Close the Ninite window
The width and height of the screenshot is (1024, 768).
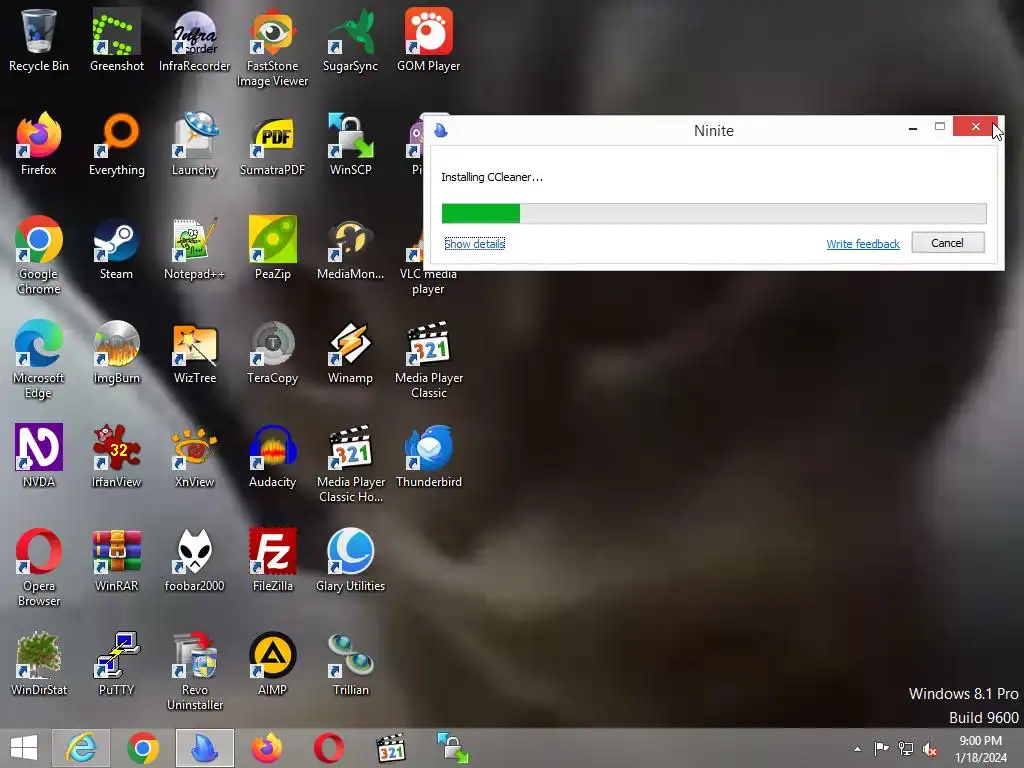(x=975, y=127)
